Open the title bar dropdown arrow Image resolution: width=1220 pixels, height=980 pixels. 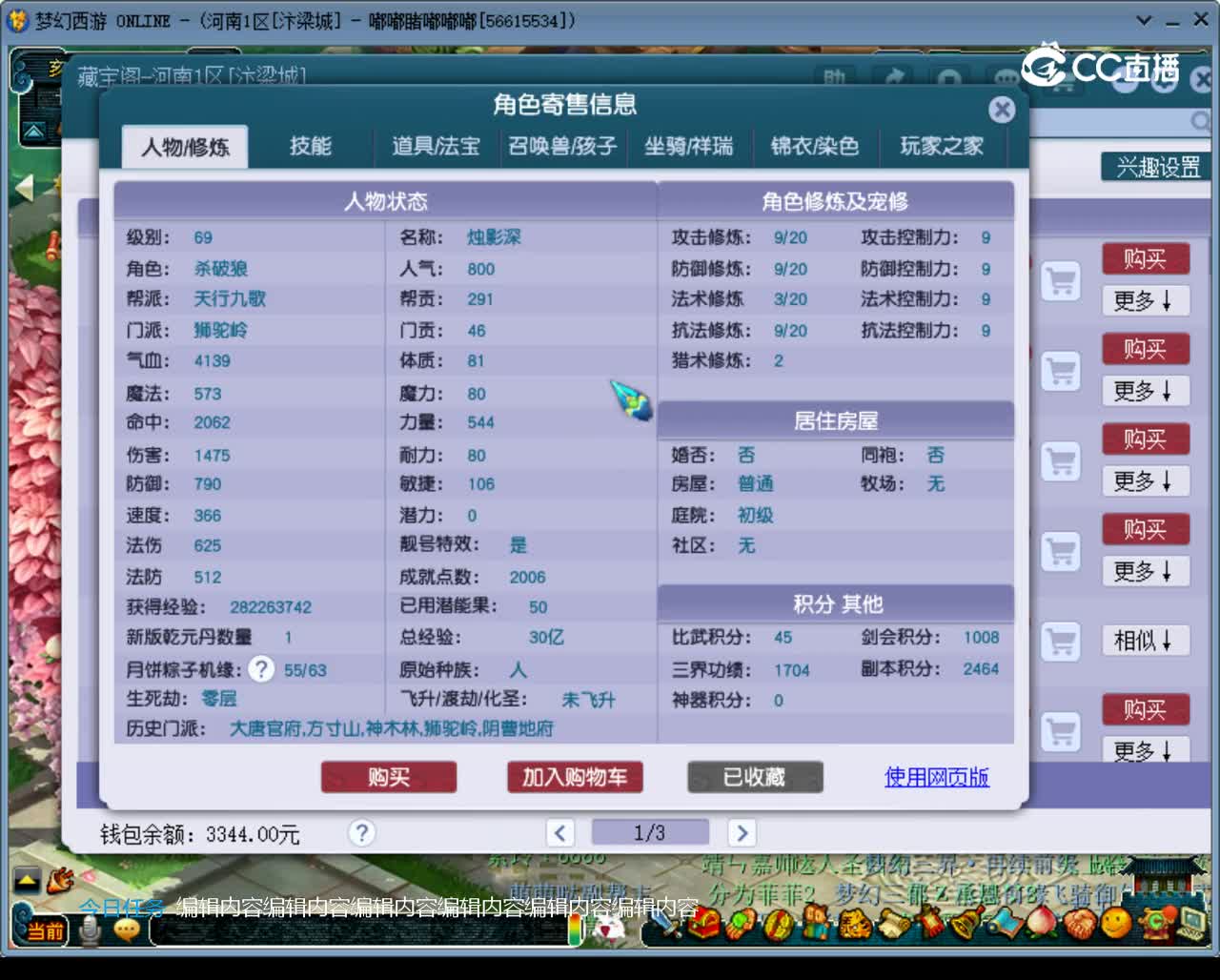pyautogui.click(x=1145, y=20)
